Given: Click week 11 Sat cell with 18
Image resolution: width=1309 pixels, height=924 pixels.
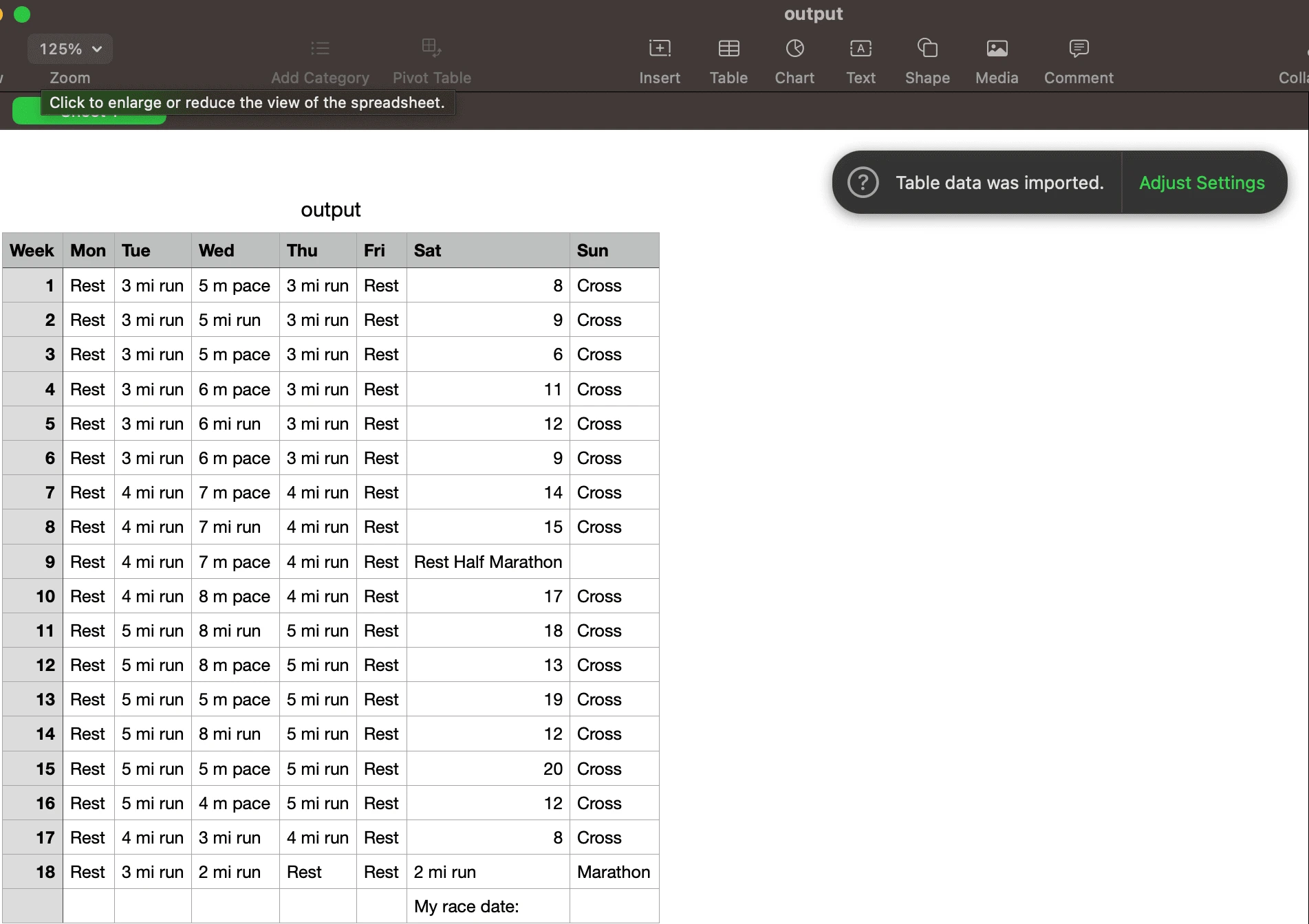Looking at the screenshot, I should coord(488,630).
